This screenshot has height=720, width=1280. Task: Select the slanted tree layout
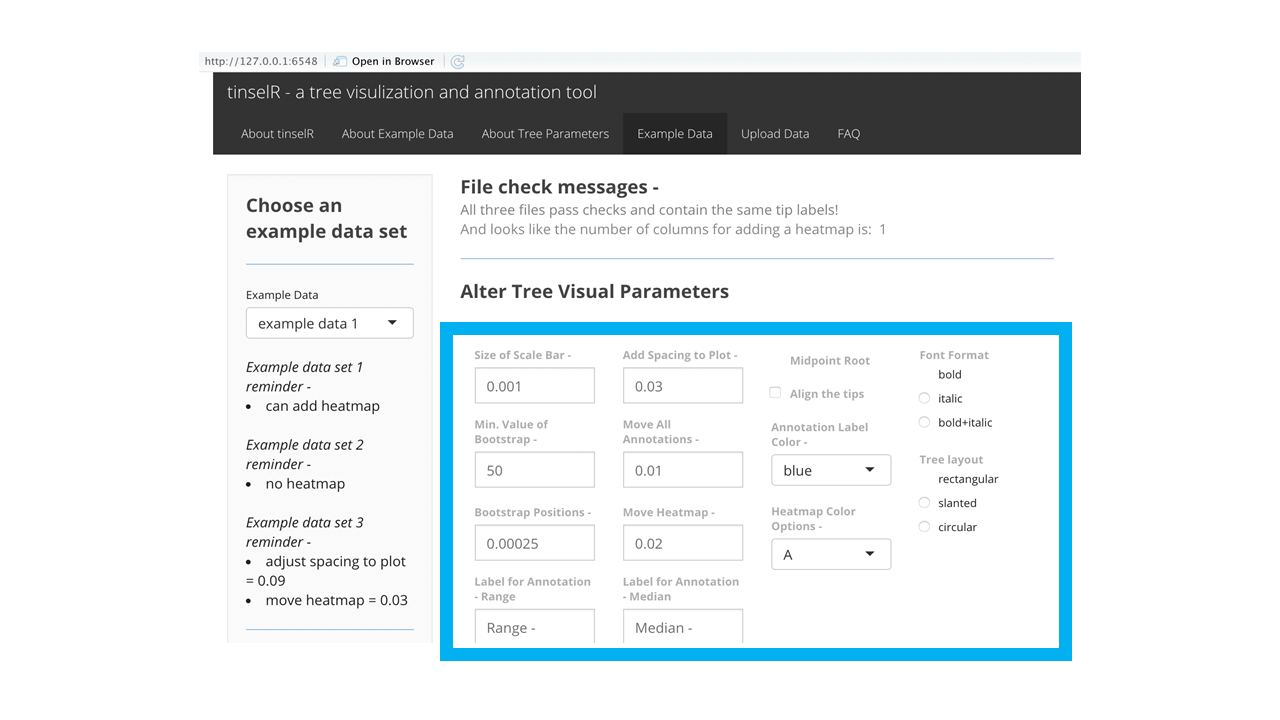pyautogui.click(x=924, y=503)
